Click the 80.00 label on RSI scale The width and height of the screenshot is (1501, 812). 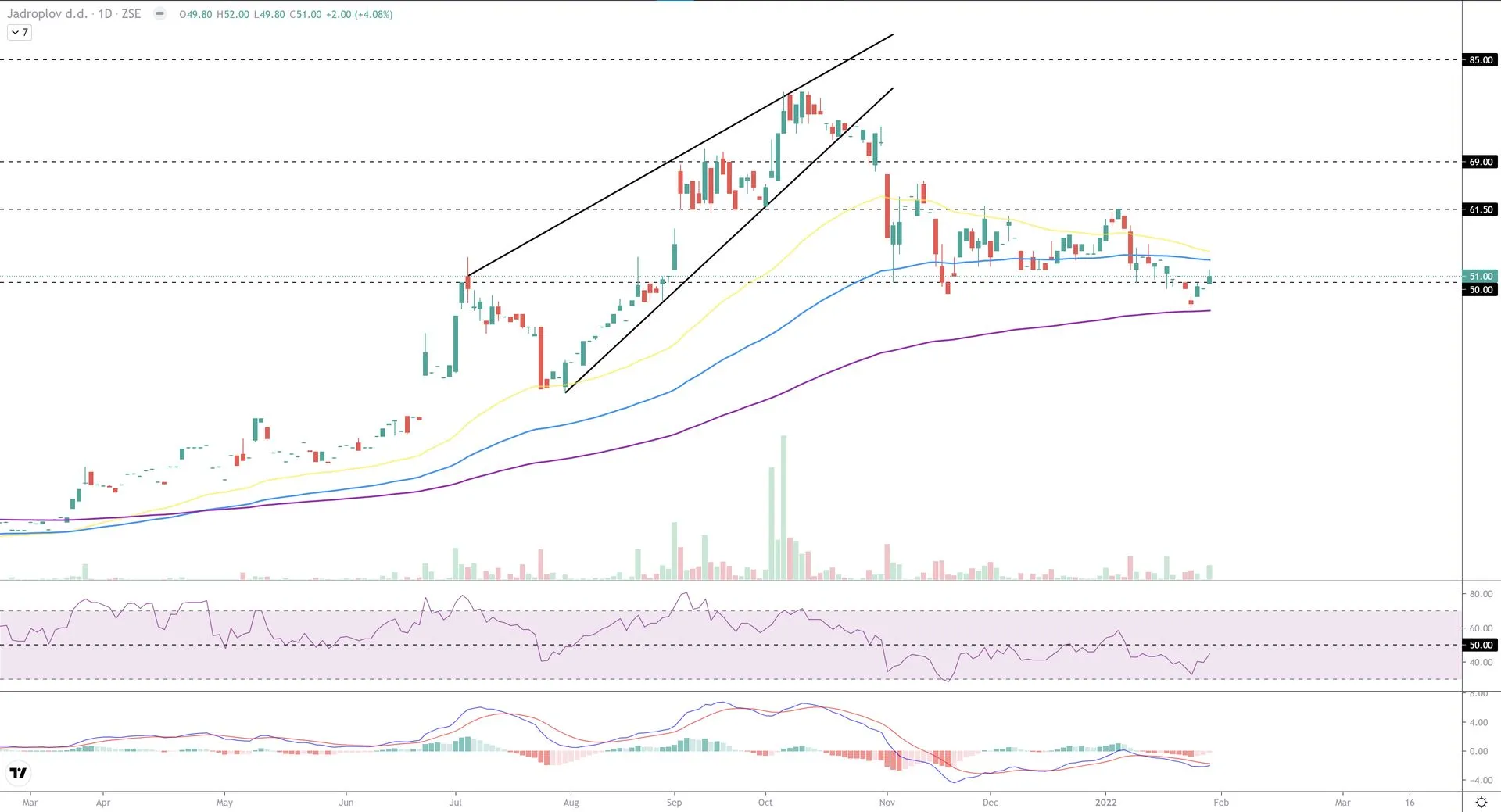click(1480, 594)
